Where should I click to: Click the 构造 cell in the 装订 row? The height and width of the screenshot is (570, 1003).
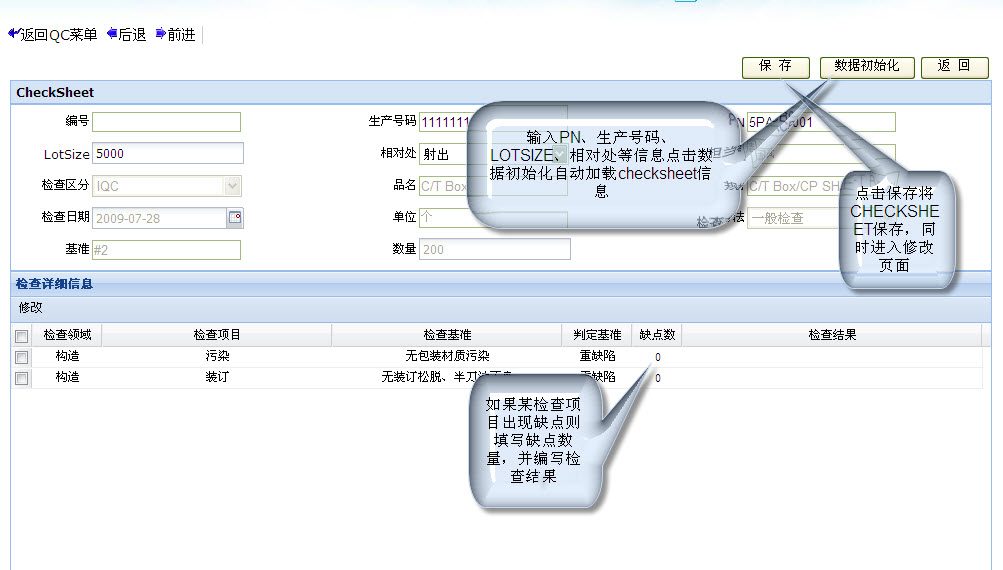click(67, 377)
